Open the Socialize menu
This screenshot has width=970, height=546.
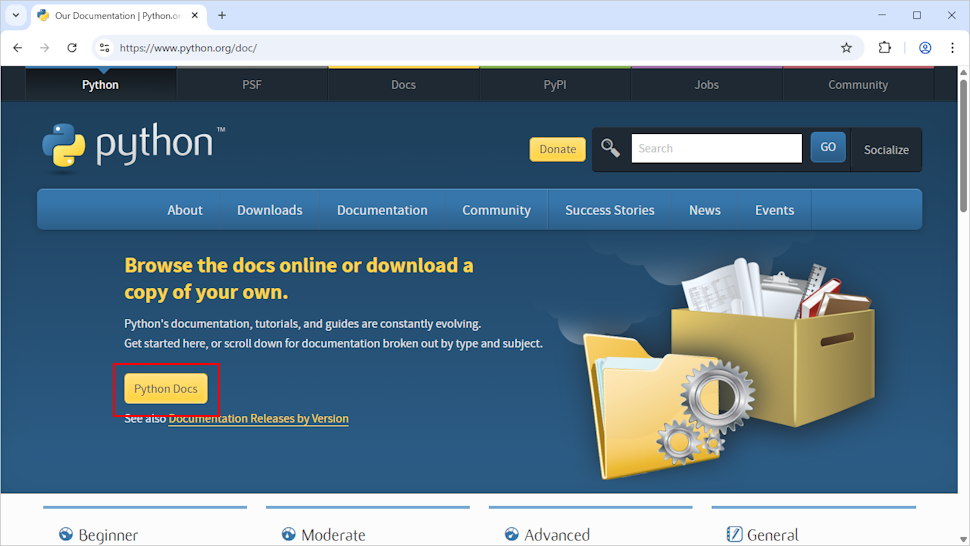click(x=886, y=150)
